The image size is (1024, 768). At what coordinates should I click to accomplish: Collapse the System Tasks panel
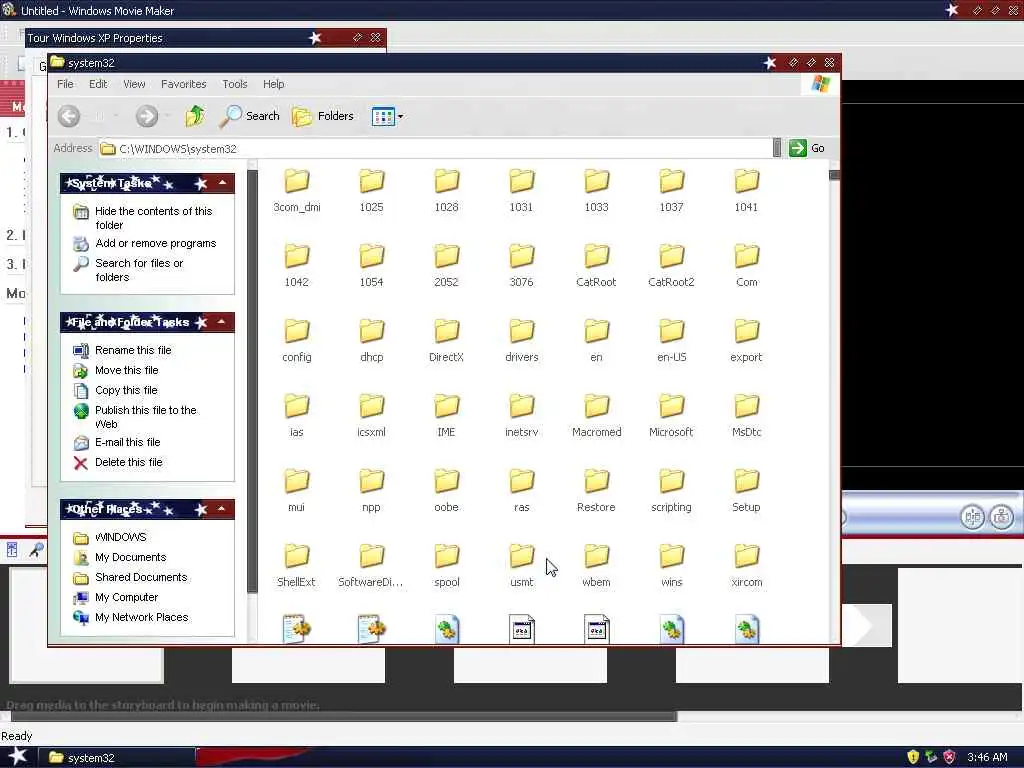point(223,183)
